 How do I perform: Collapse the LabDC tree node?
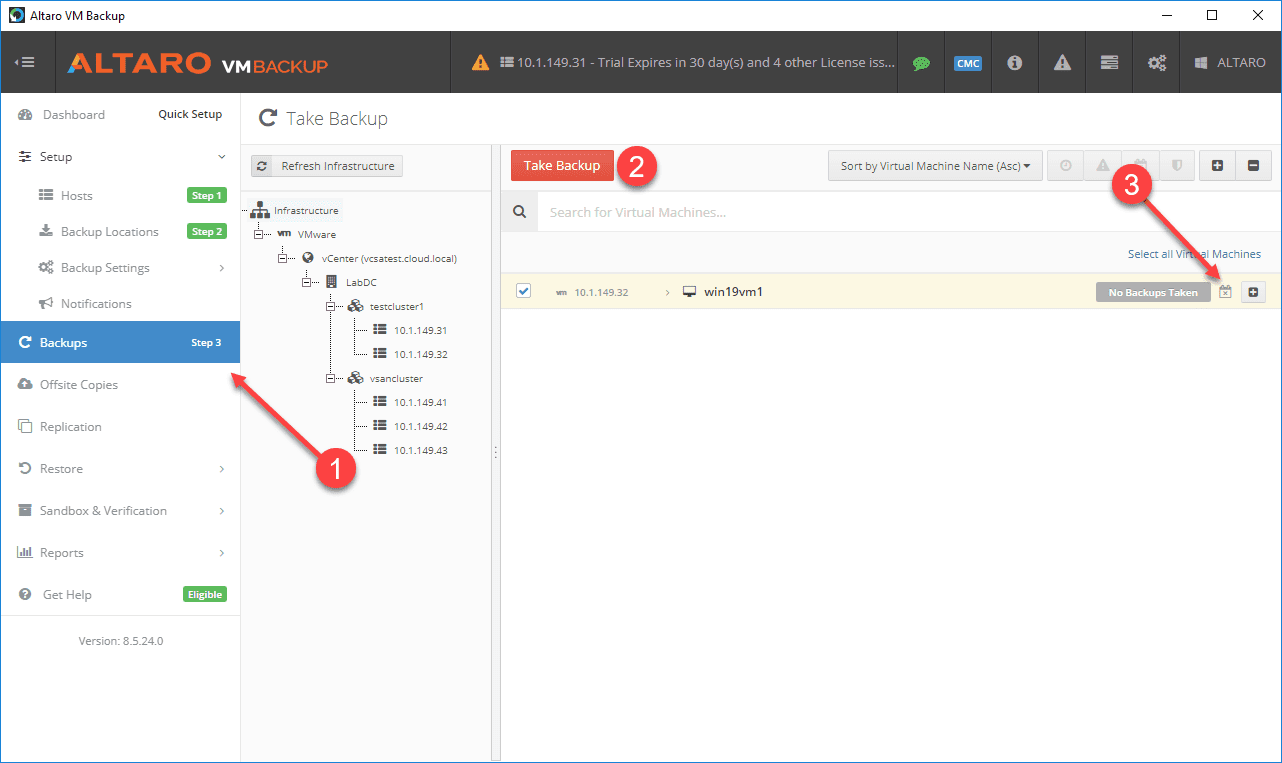click(x=308, y=282)
